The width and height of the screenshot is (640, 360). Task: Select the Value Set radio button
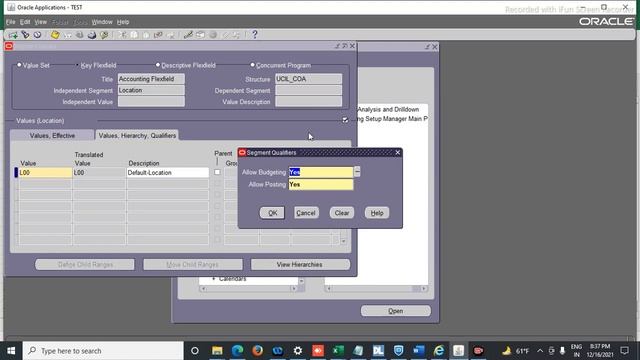point(19,65)
